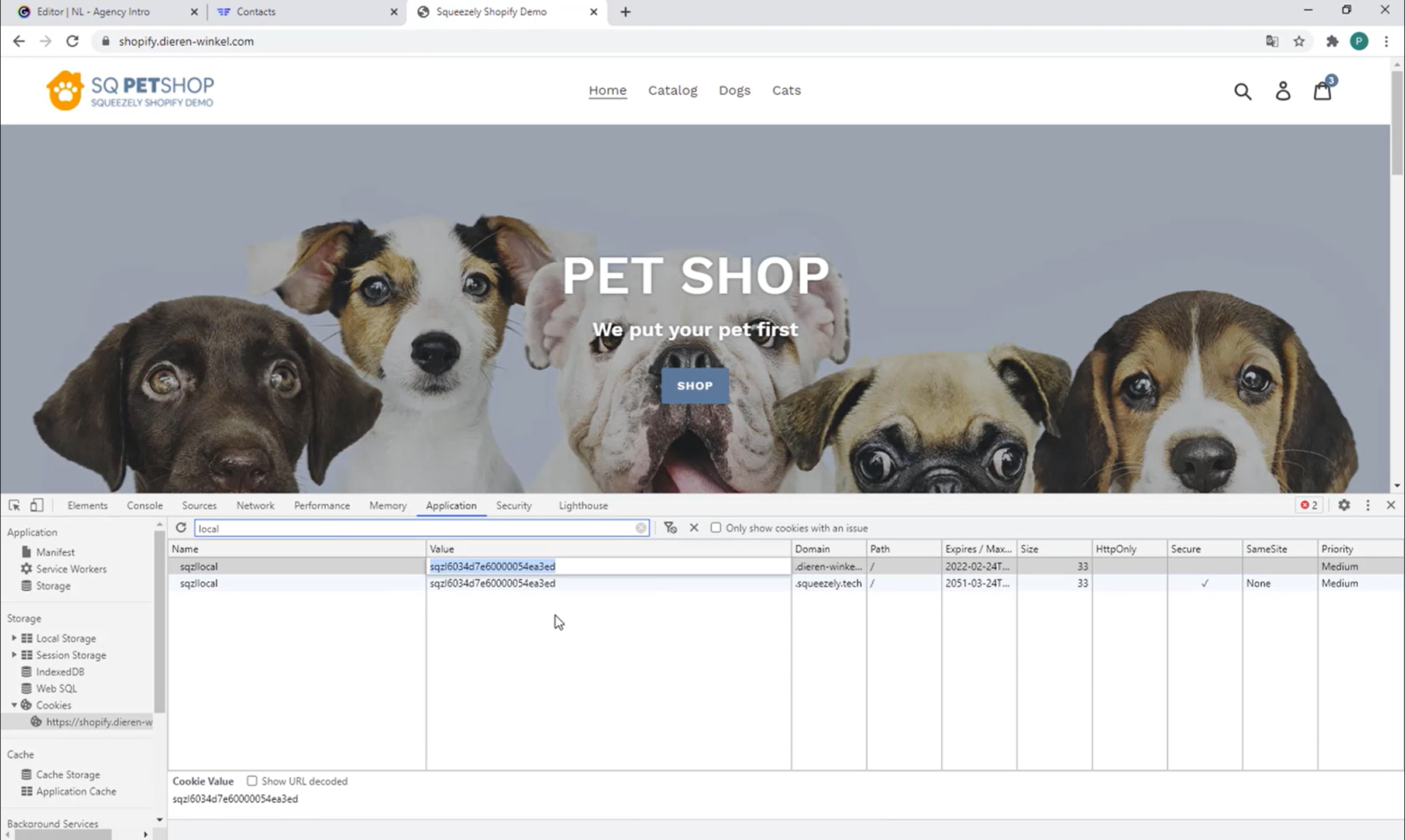Open Chrome's three-dot menu
Viewport: 1405px width, 840px height.
coord(1386,41)
